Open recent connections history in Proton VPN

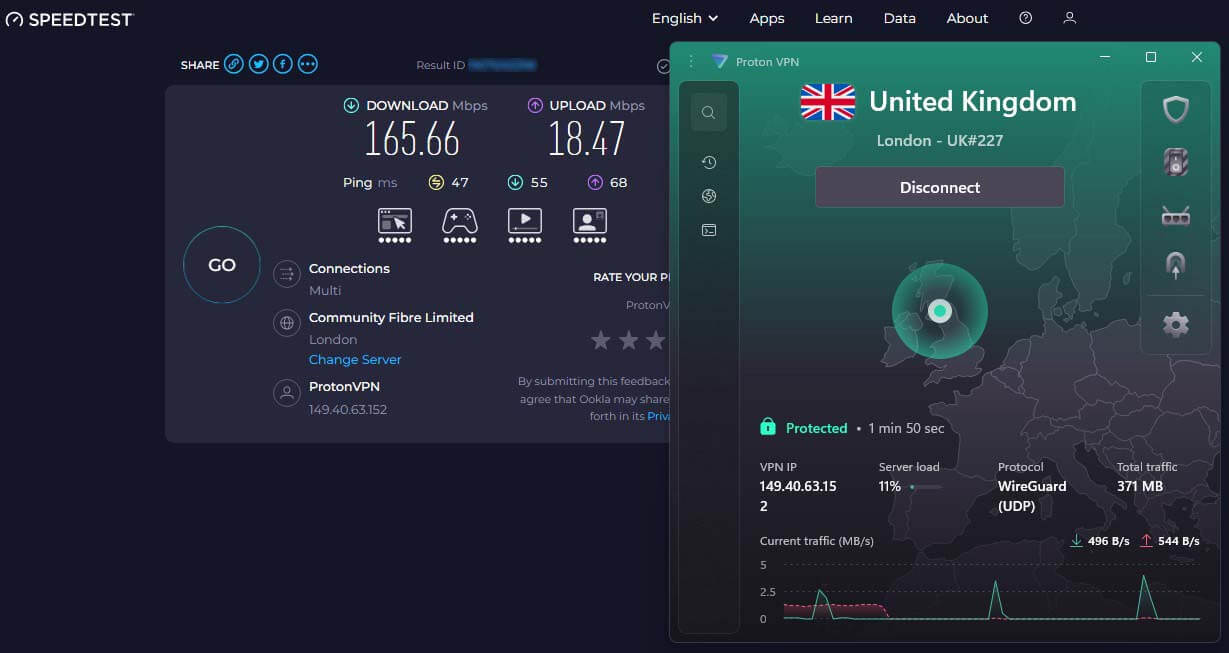click(x=709, y=161)
